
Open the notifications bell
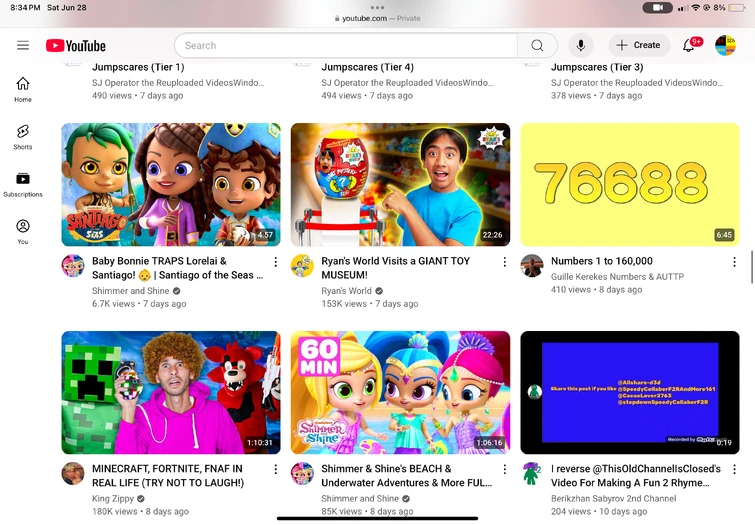(691, 45)
